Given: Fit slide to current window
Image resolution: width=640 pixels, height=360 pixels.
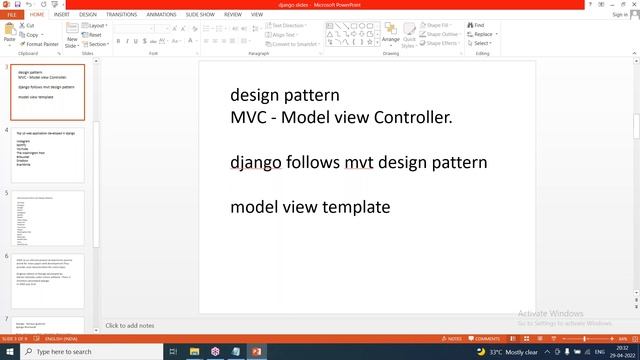Looking at the screenshot, I should tap(635, 339).
